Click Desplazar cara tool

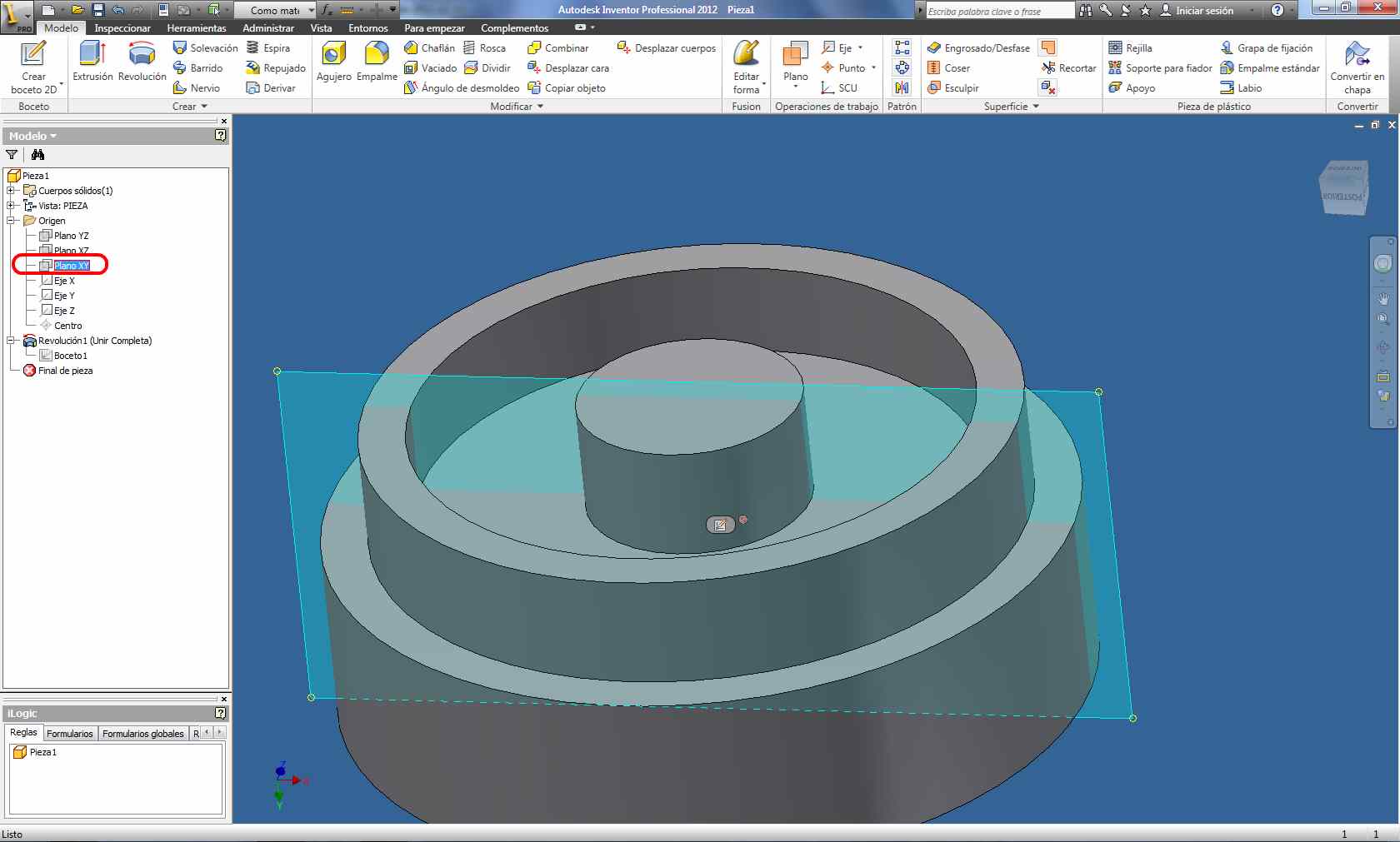click(x=567, y=68)
